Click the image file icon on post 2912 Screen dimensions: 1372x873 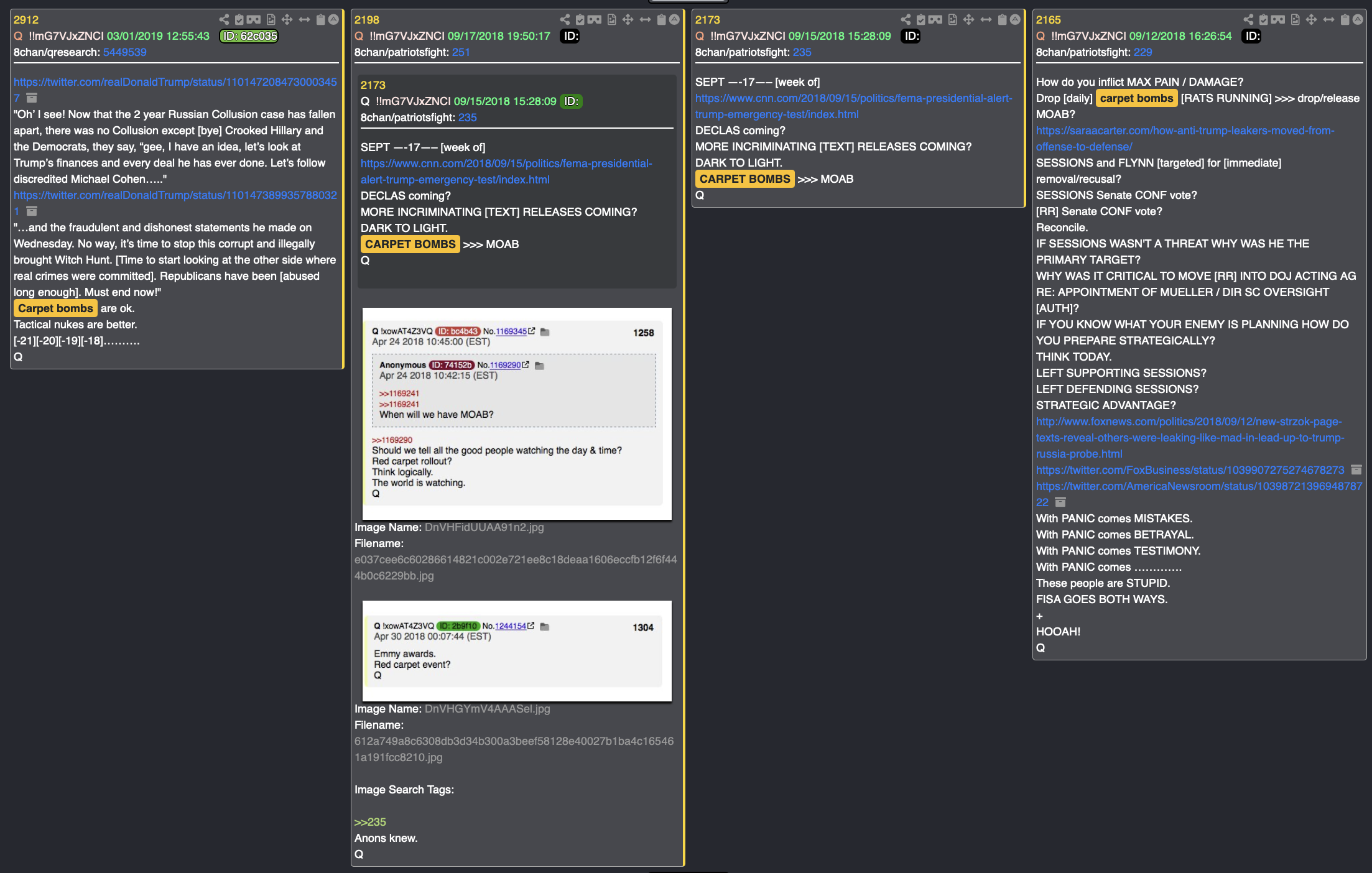(271, 20)
